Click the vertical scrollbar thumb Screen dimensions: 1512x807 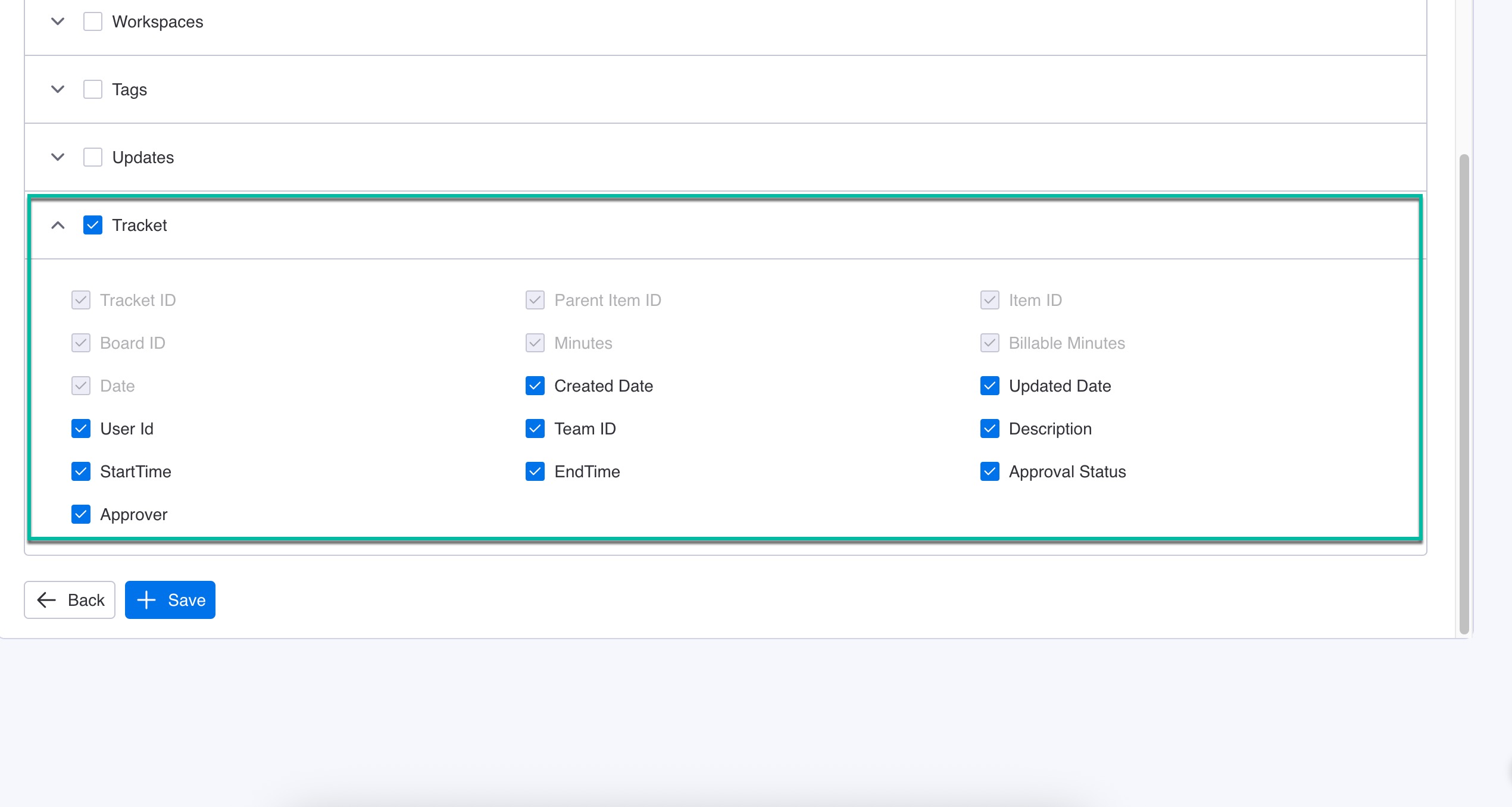pyautogui.click(x=1464, y=393)
